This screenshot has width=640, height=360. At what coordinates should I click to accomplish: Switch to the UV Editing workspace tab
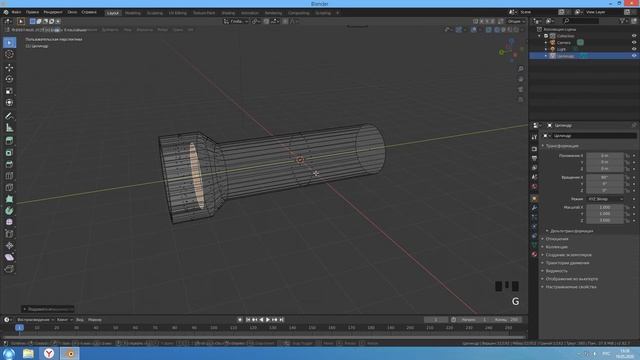[x=178, y=13]
